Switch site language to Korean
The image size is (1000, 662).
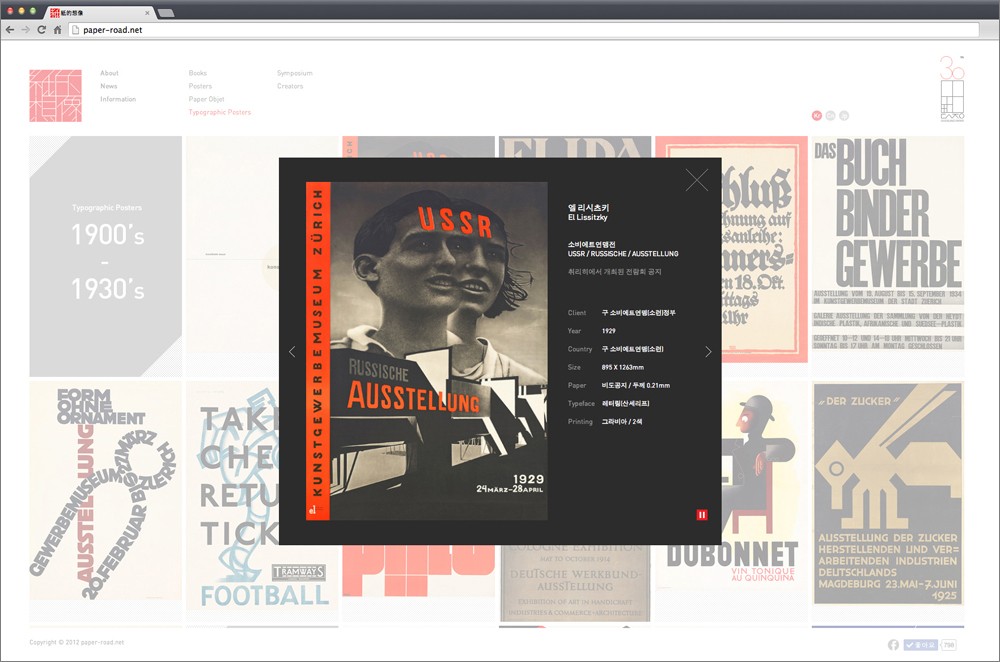tap(816, 115)
